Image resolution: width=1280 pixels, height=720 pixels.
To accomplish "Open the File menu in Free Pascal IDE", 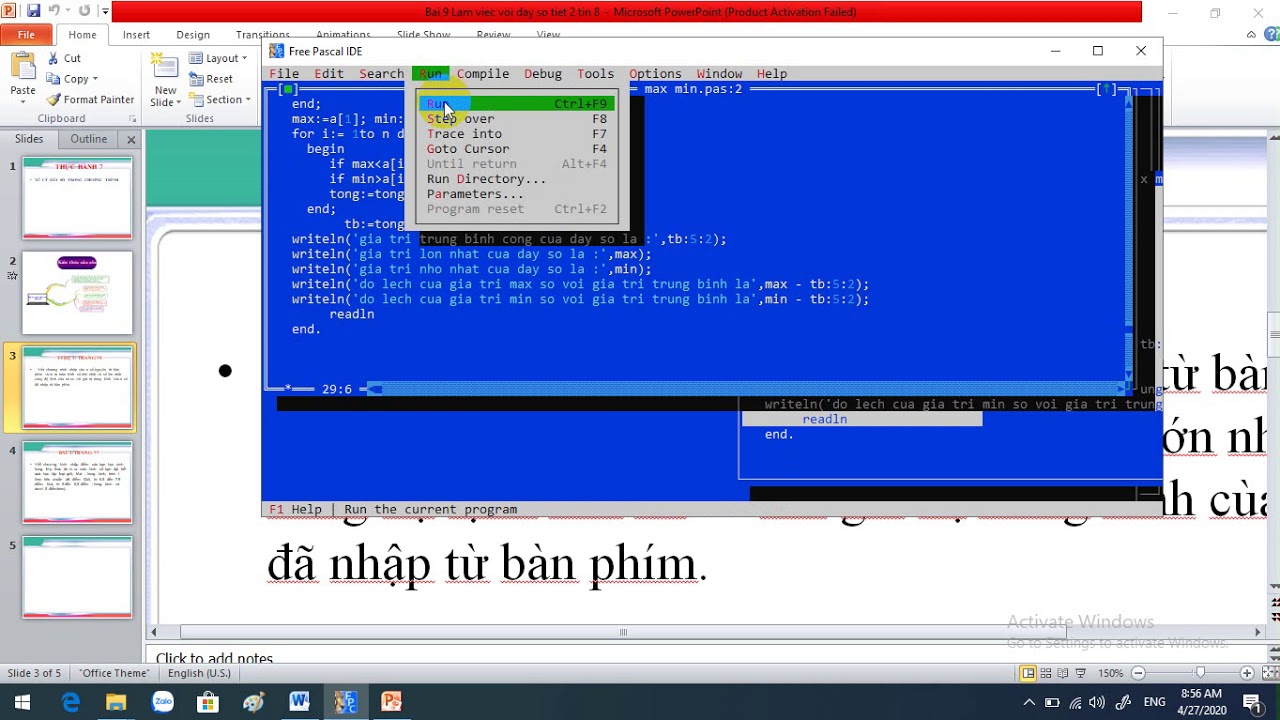I will [x=284, y=74].
